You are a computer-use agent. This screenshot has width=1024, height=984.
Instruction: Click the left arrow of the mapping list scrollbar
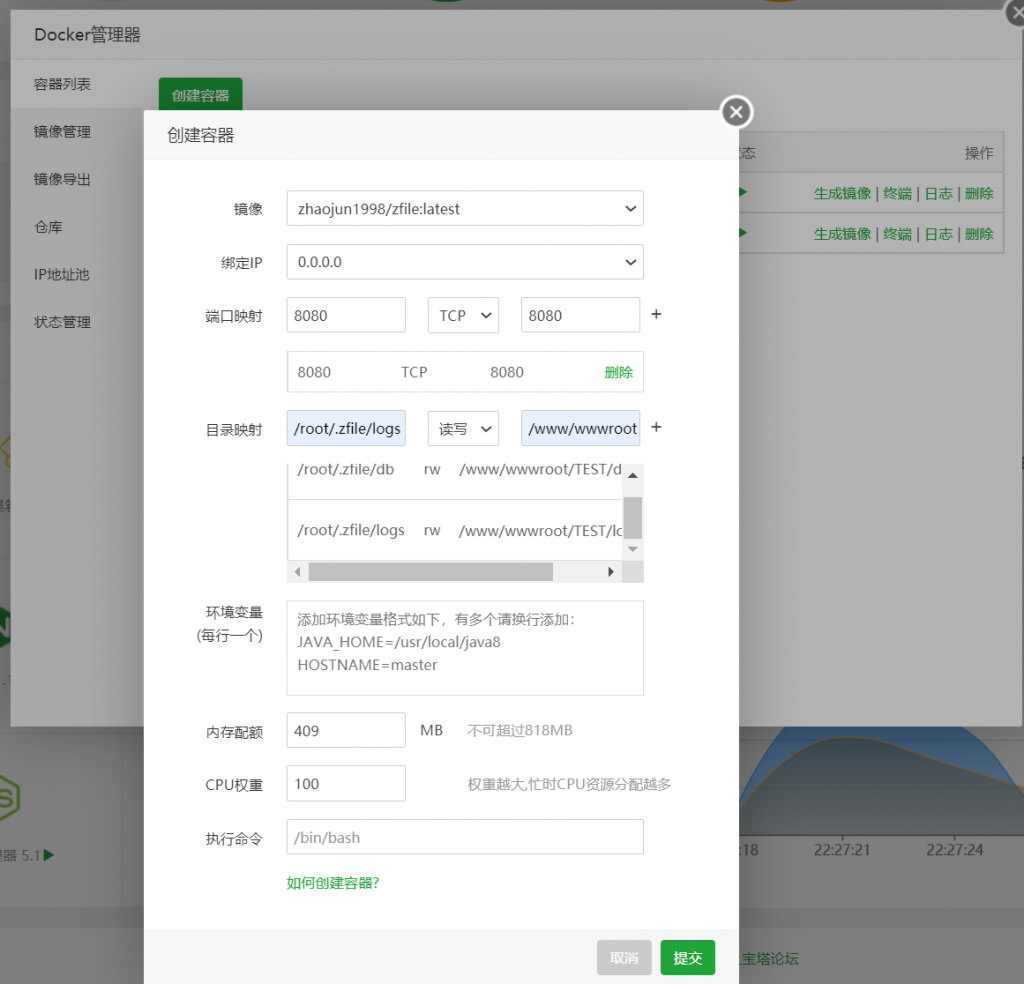click(x=296, y=571)
